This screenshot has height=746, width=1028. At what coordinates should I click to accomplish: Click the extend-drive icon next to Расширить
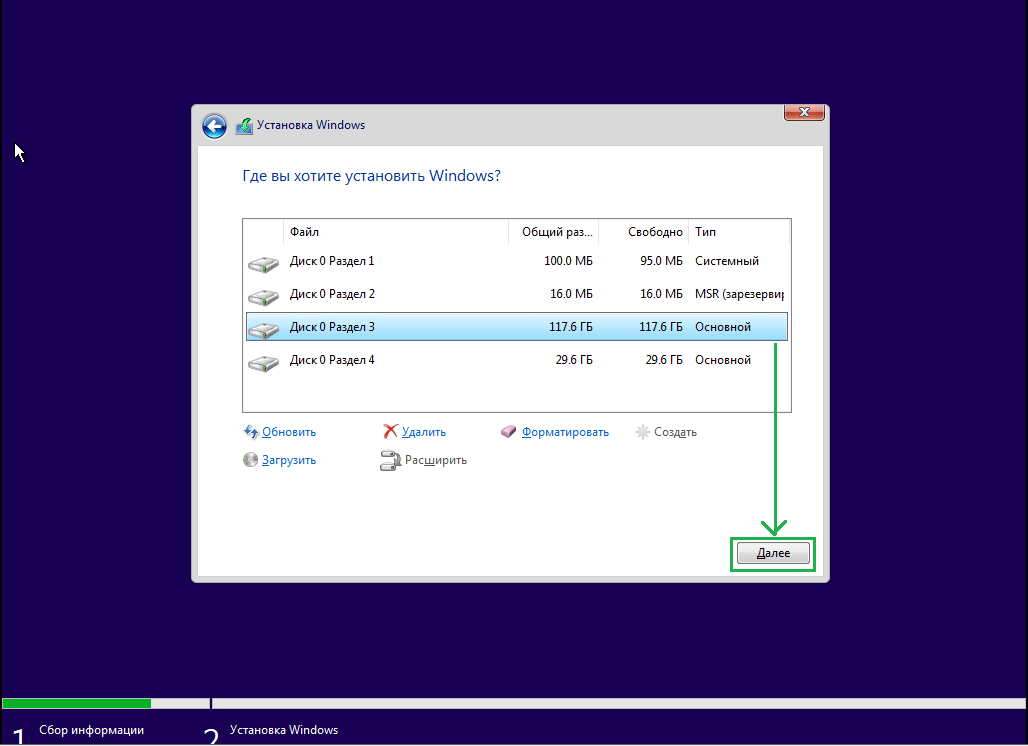click(x=390, y=460)
